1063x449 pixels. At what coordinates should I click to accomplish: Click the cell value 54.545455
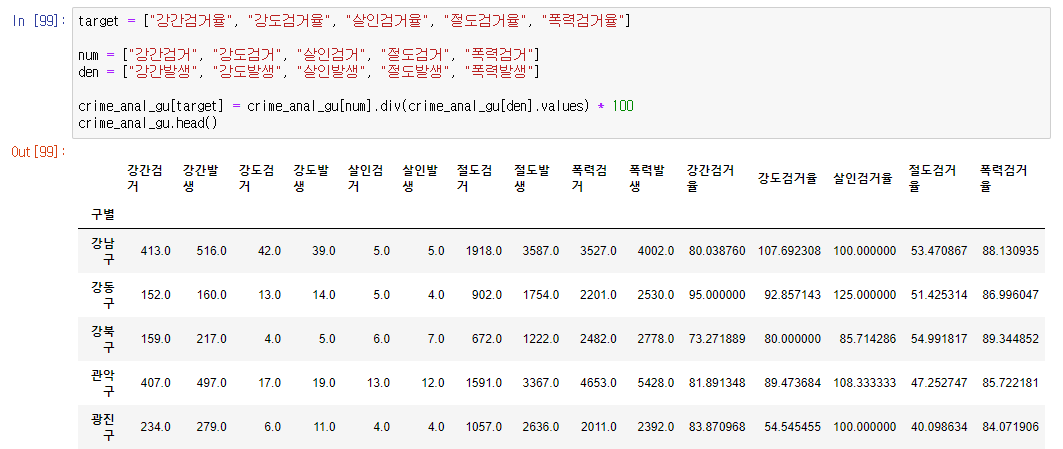point(792,427)
